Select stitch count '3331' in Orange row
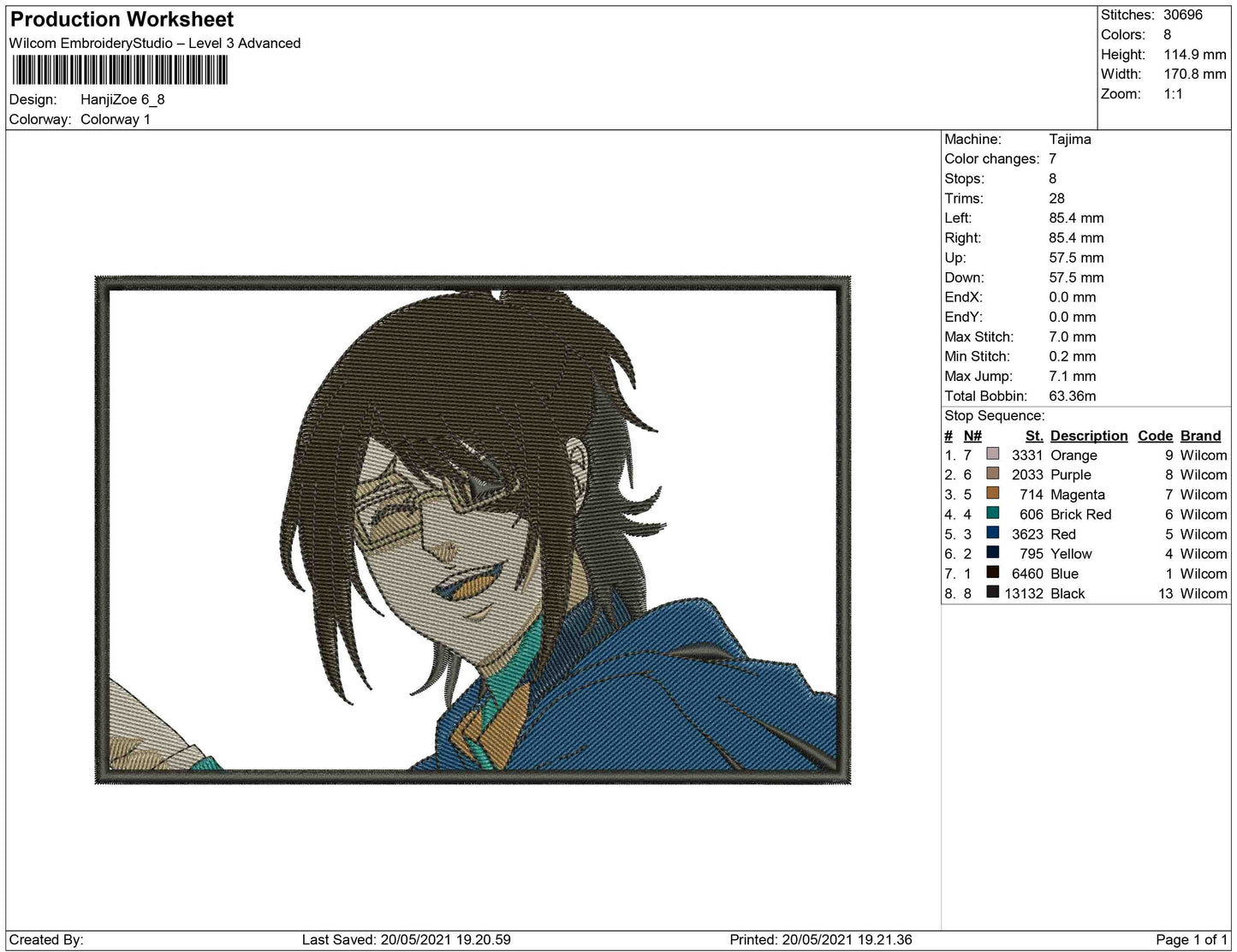Viewport: 1237px width, 952px height. pos(1027,455)
